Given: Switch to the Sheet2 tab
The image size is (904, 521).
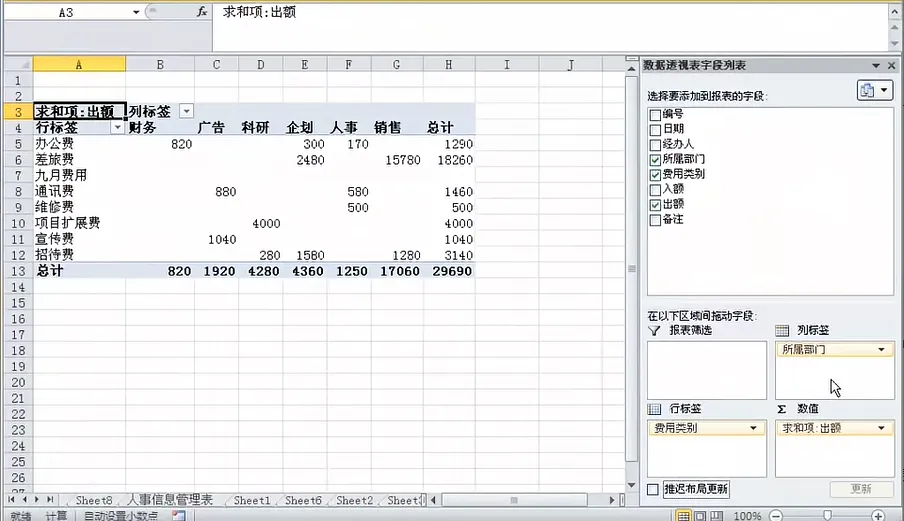Looking at the screenshot, I should [355, 500].
